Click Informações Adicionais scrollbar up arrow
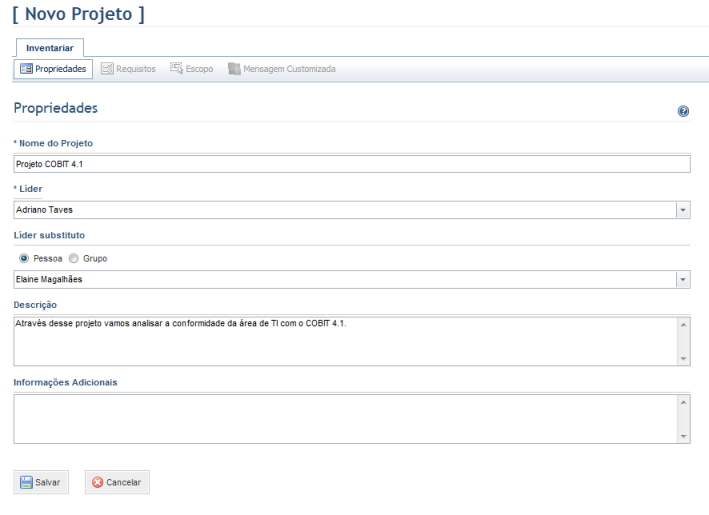 tap(683, 402)
